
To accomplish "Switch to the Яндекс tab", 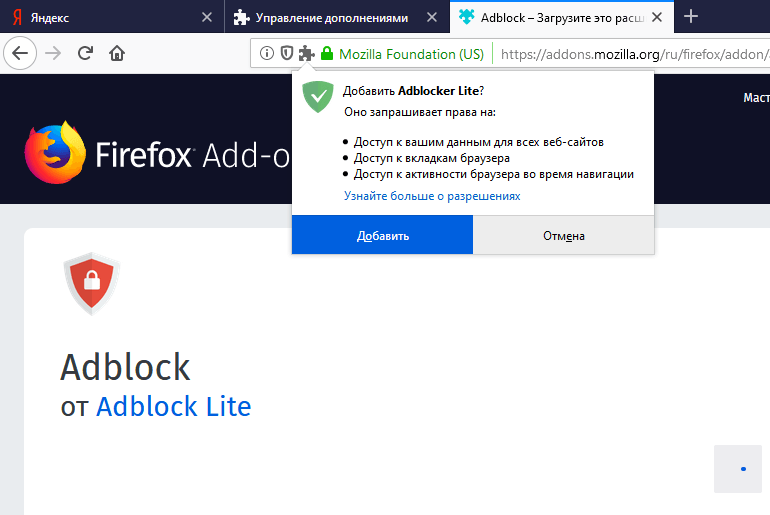I will (112, 17).
